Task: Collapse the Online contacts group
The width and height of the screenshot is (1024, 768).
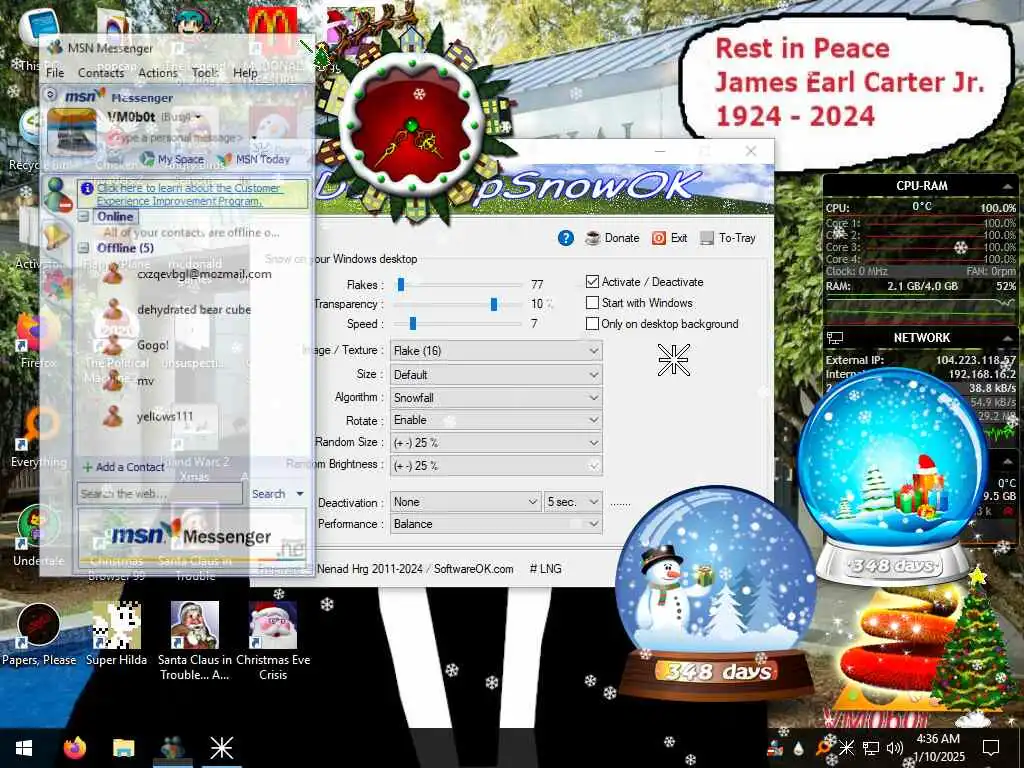Action: pyautogui.click(x=84, y=216)
